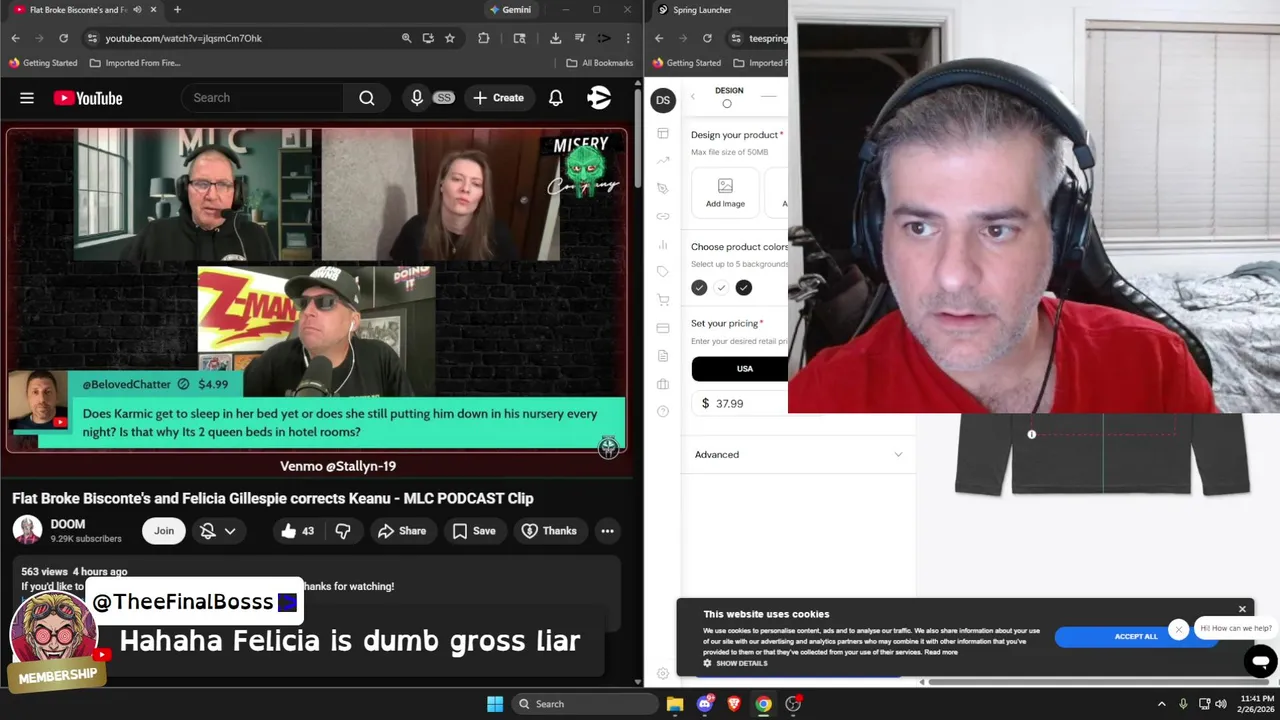
Task: Open Chrome extensions puzzle icon
Action: [x=484, y=38]
